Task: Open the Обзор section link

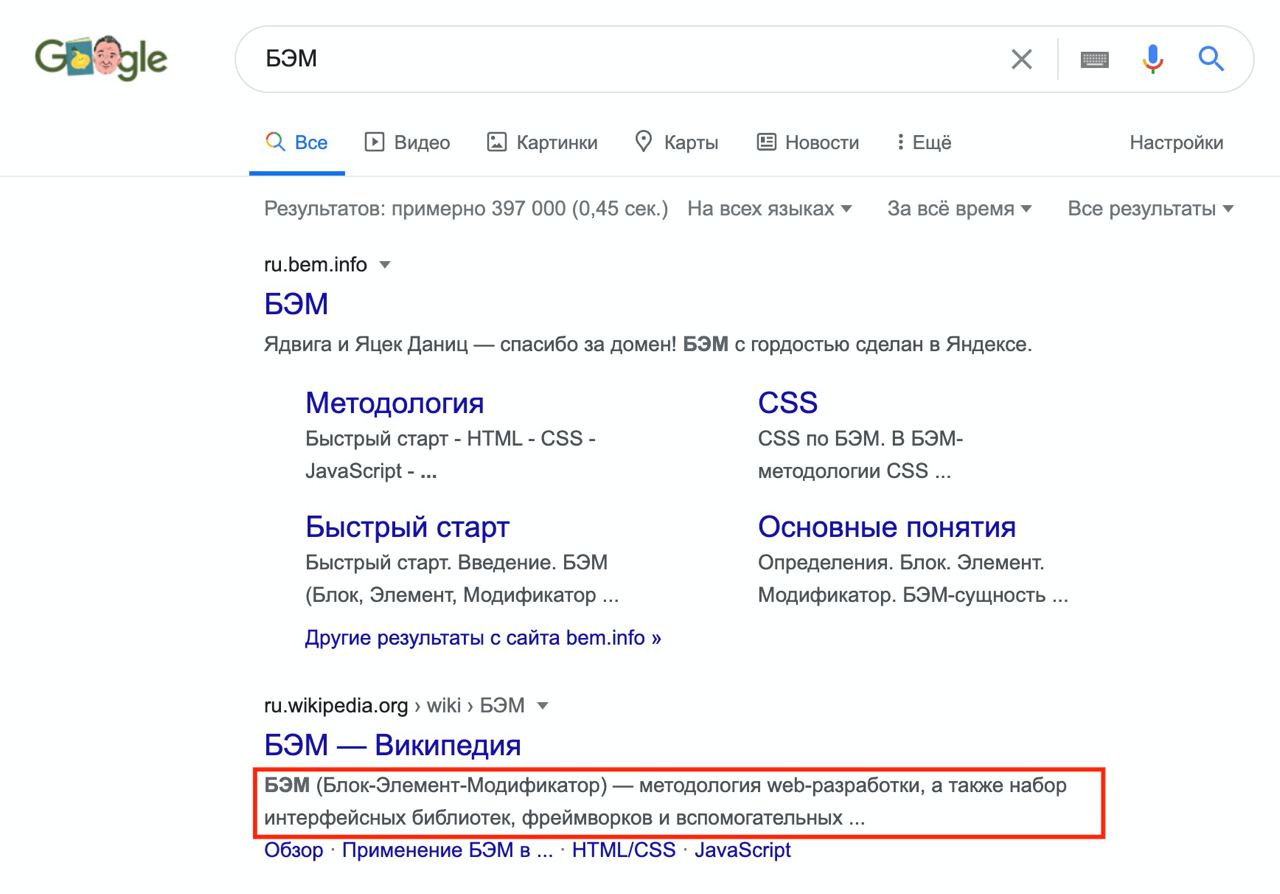Action: (293, 851)
